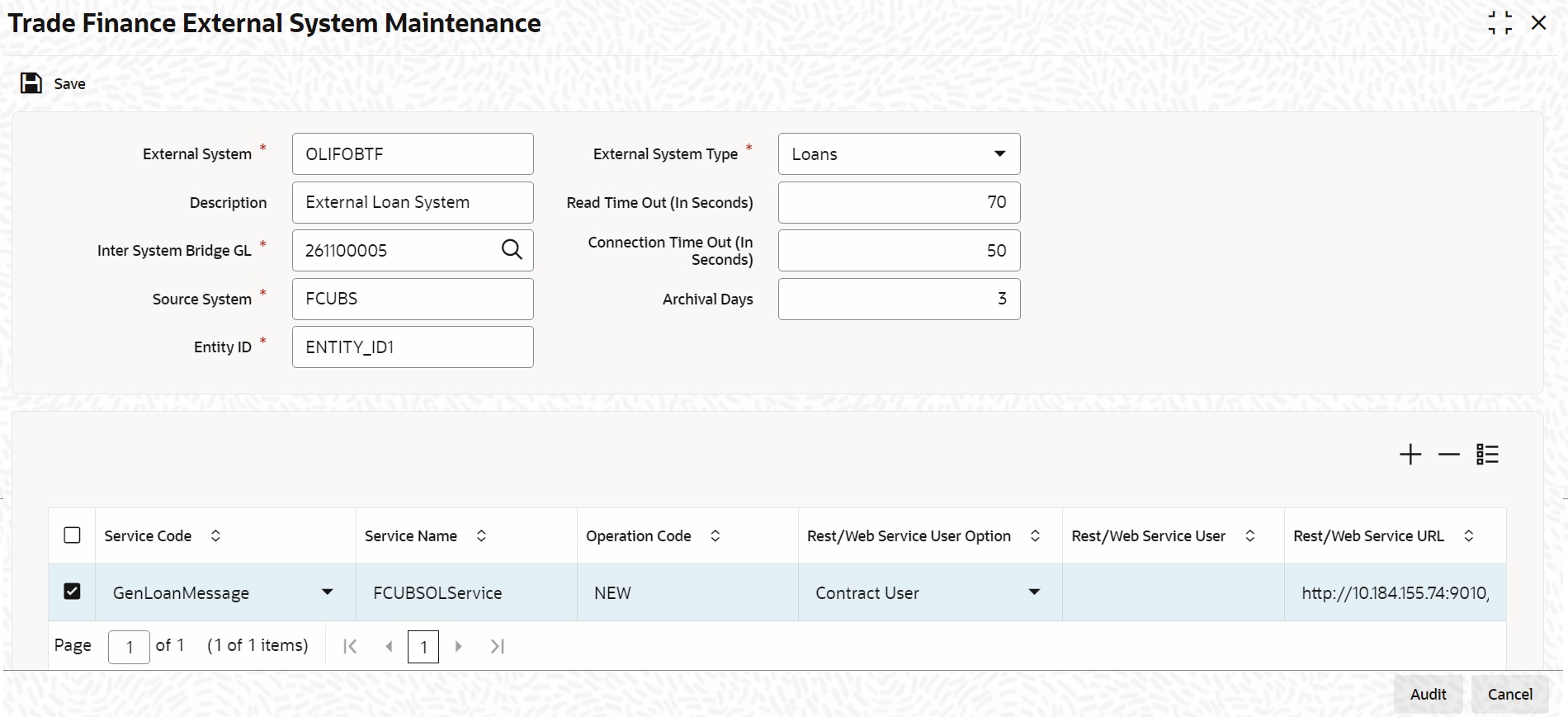
Task: Sort by Rest/Web Service User column
Action: click(x=1250, y=535)
